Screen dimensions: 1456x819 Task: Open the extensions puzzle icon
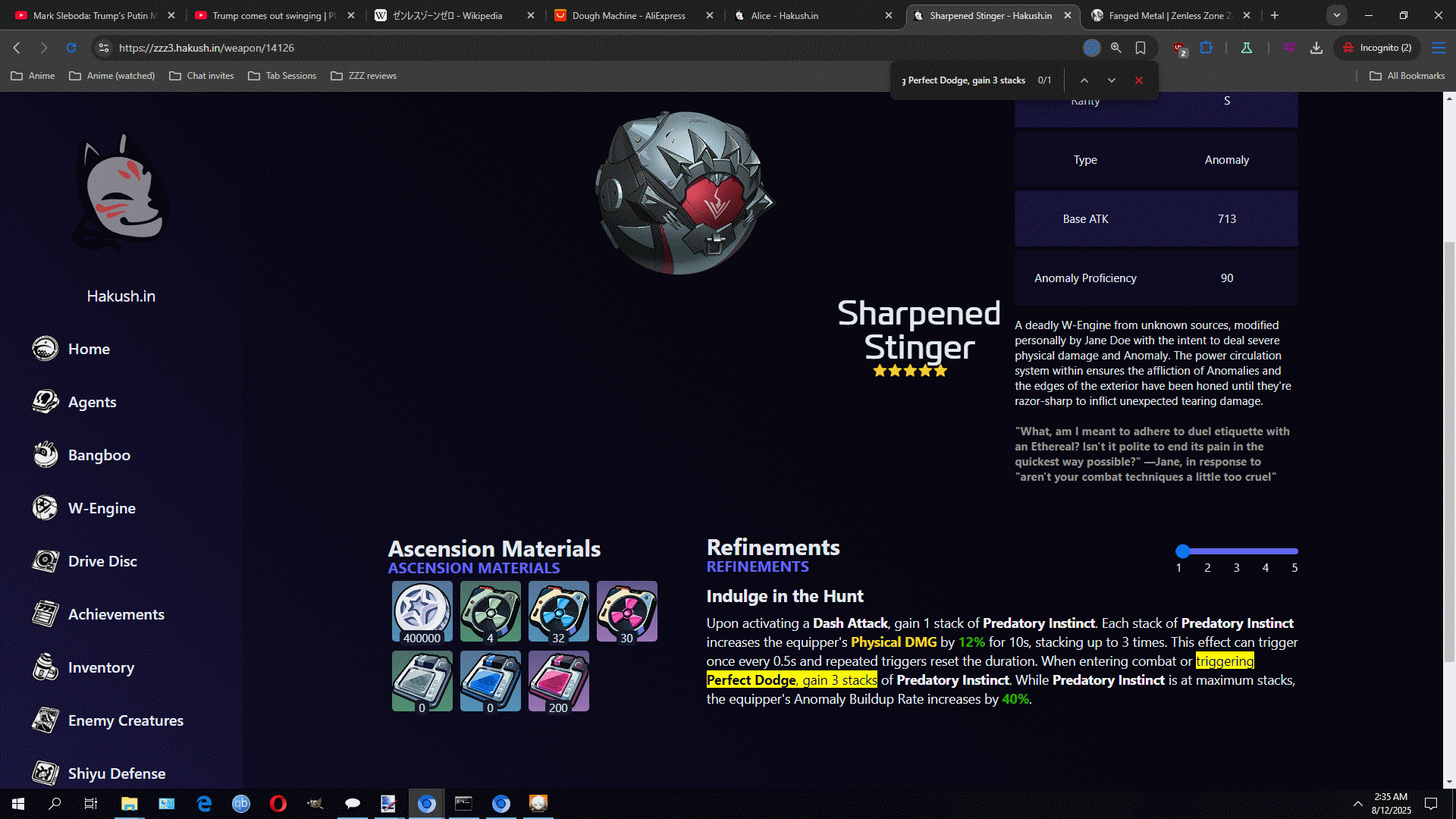click(x=1207, y=48)
